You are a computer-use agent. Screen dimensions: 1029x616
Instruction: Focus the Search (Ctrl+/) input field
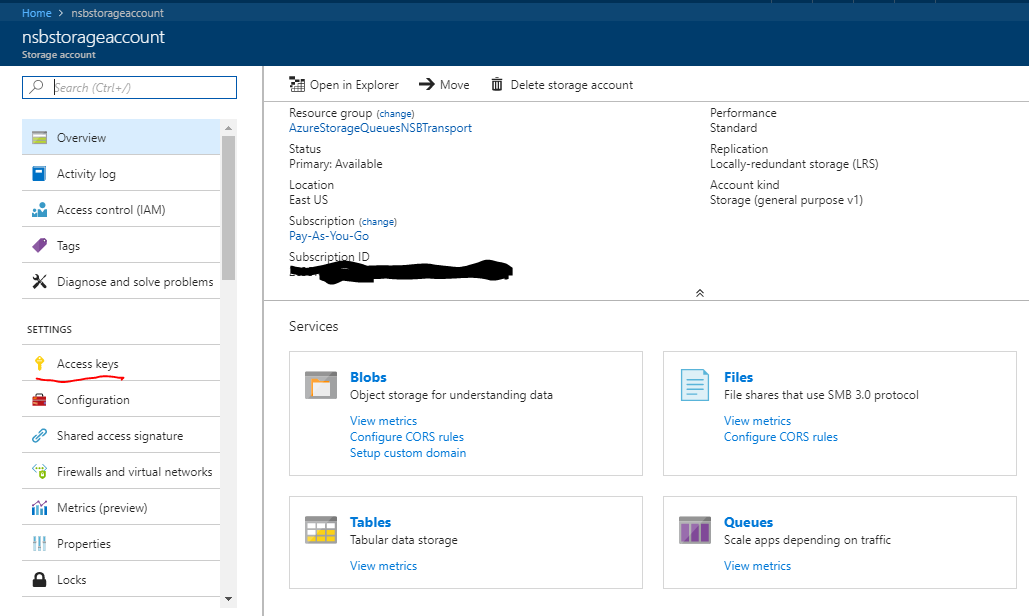(x=129, y=87)
